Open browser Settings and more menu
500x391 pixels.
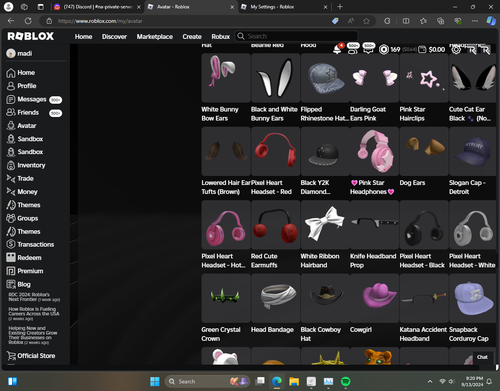(475, 21)
